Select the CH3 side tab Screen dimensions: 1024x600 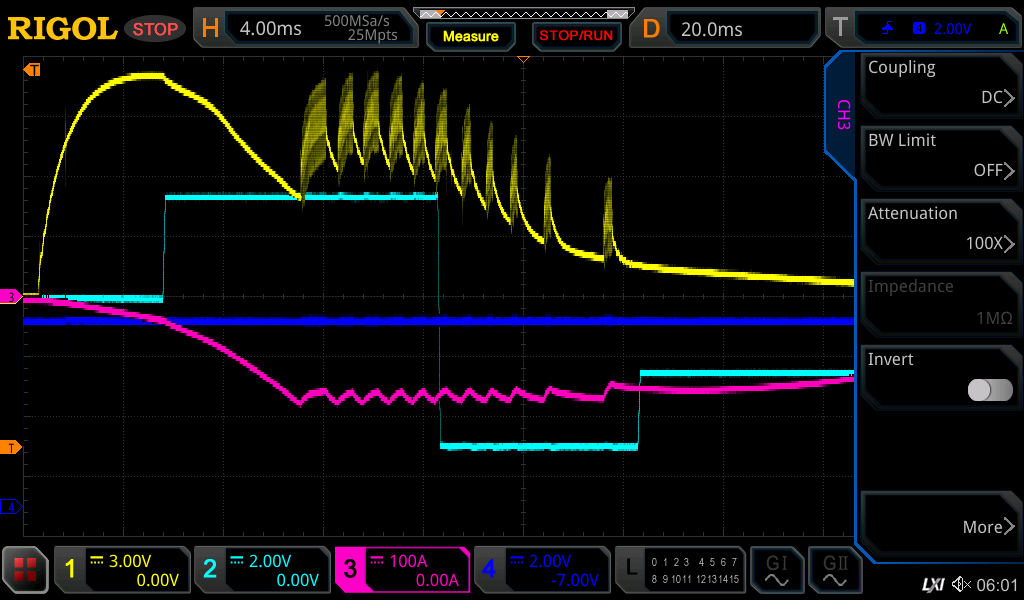click(842, 113)
